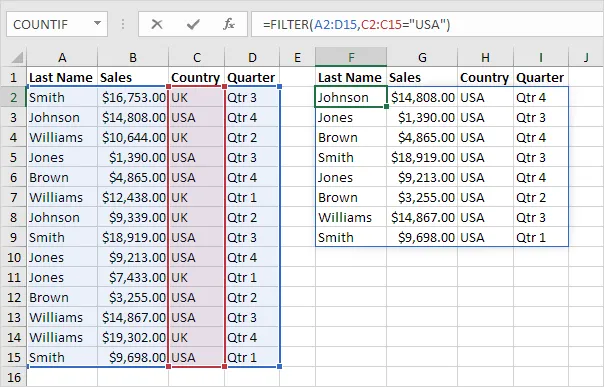Select column E header

pos(297,57)
